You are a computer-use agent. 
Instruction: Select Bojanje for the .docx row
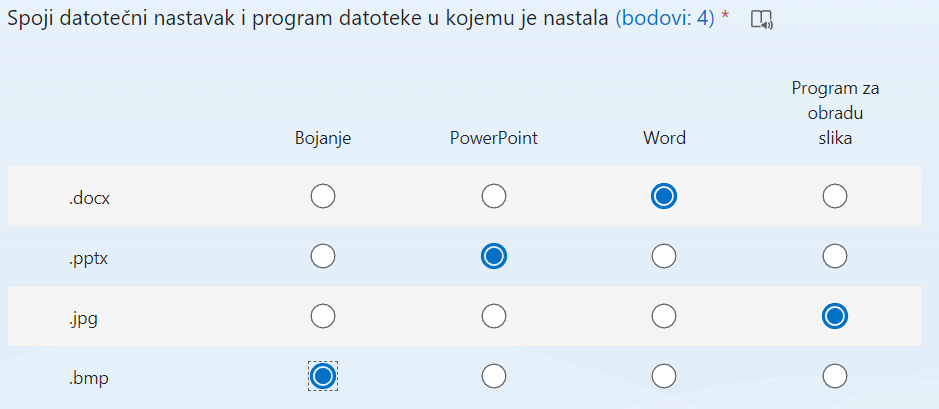click(x=323, y=196)
